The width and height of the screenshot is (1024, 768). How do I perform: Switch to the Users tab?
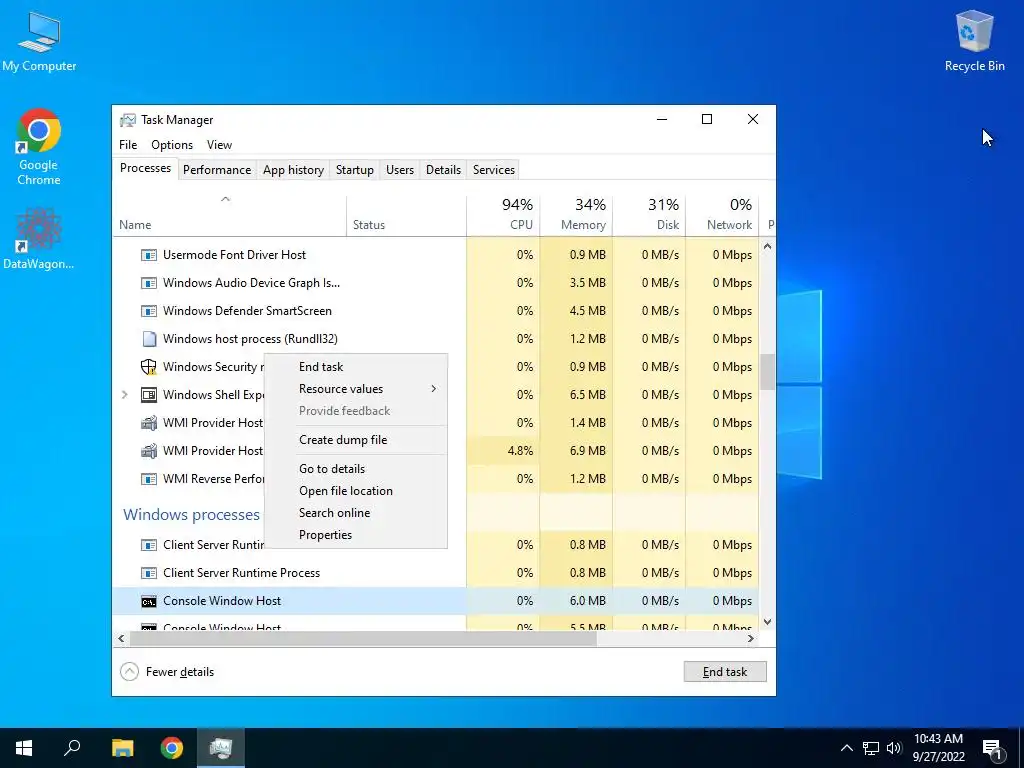click(x=400, y=170)
